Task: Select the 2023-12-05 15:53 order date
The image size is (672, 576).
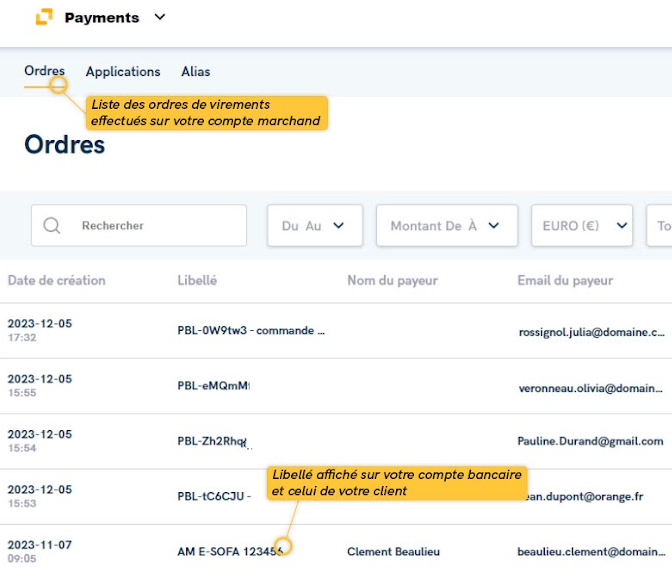Action: point(40,496)
